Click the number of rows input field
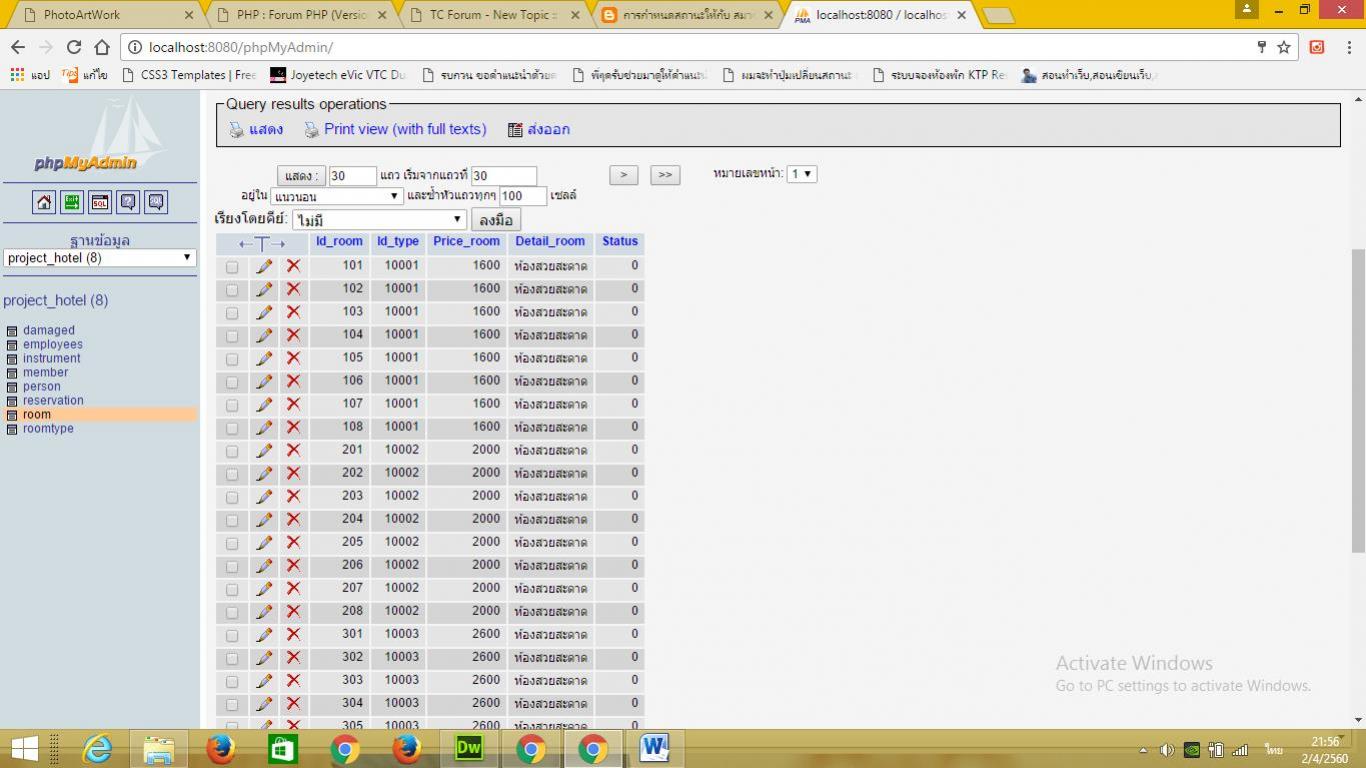1366x768 pixels. pos(352,176)
